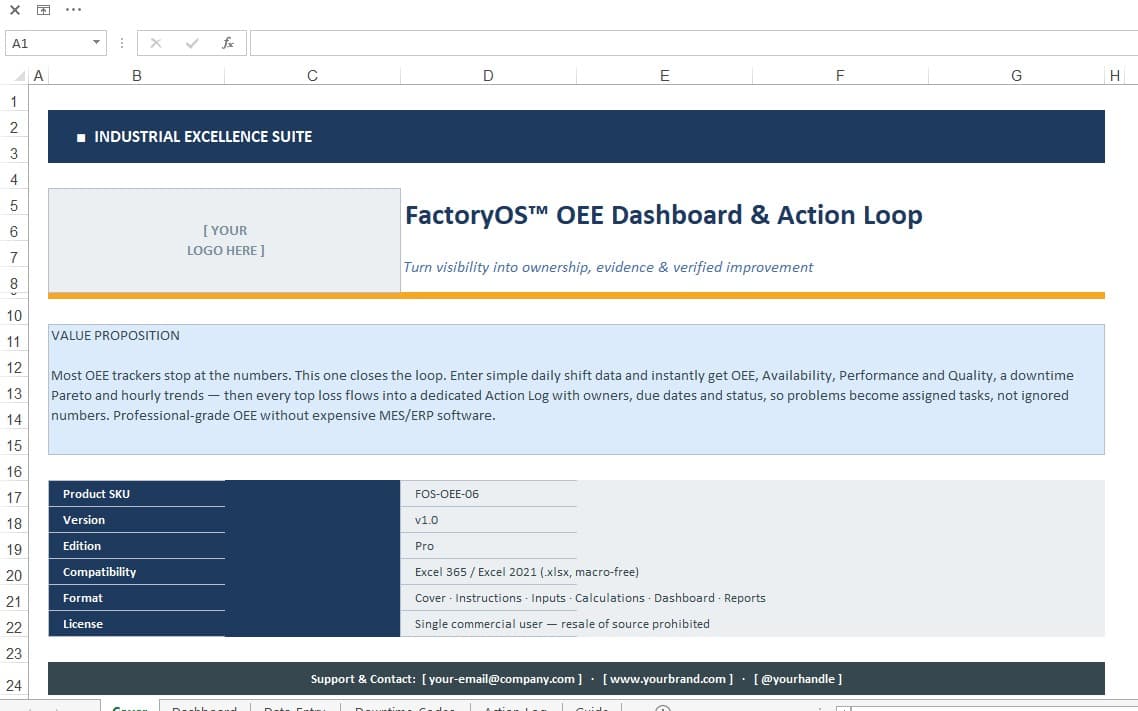The width and height of the screenshot is (1138, 711).
Task: Select column G header
Action: (x=1016, y=75)
